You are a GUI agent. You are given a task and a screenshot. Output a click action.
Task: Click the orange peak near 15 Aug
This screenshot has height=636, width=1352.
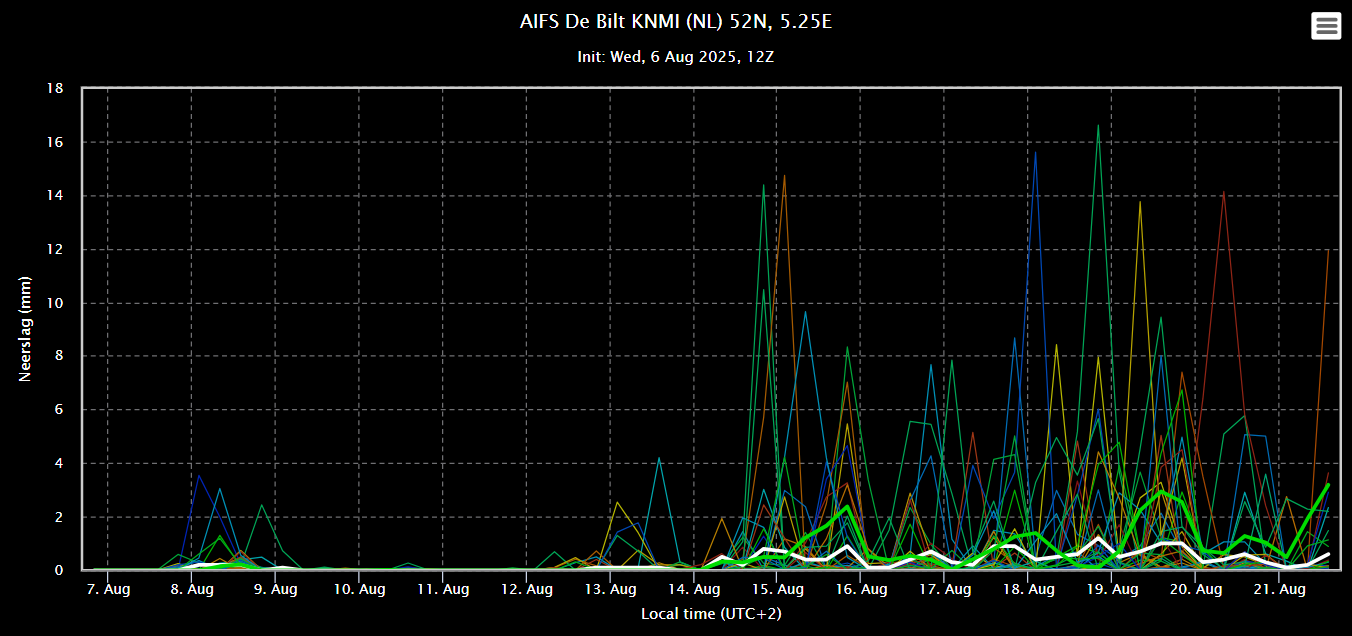pyautogui.click(x=784, y=176)
